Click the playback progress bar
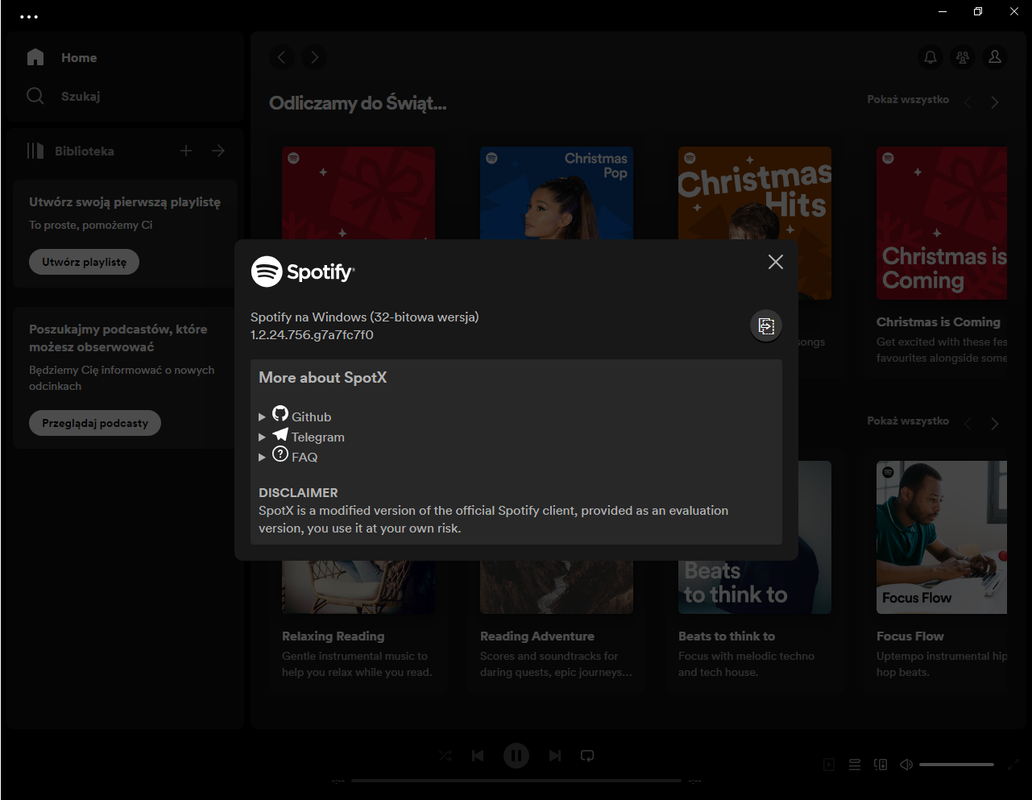The width and height of the screenshot is (1032, 800). [x=516, y=781]
